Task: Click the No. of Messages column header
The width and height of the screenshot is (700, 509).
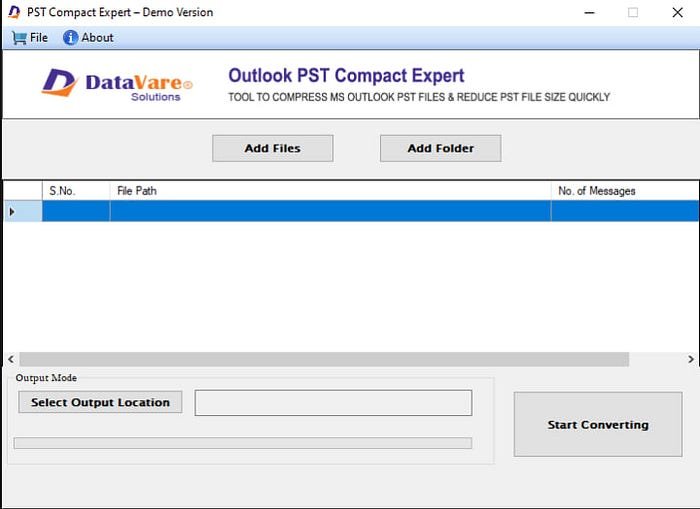Action: (x=625, y=191)
